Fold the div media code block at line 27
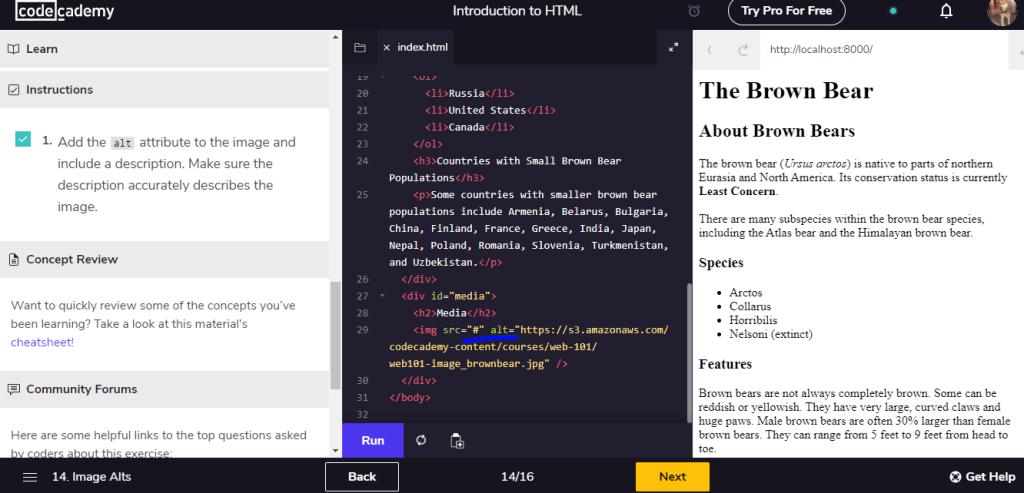The width and height of the screenshot is (1024, 493). point(382,296)
